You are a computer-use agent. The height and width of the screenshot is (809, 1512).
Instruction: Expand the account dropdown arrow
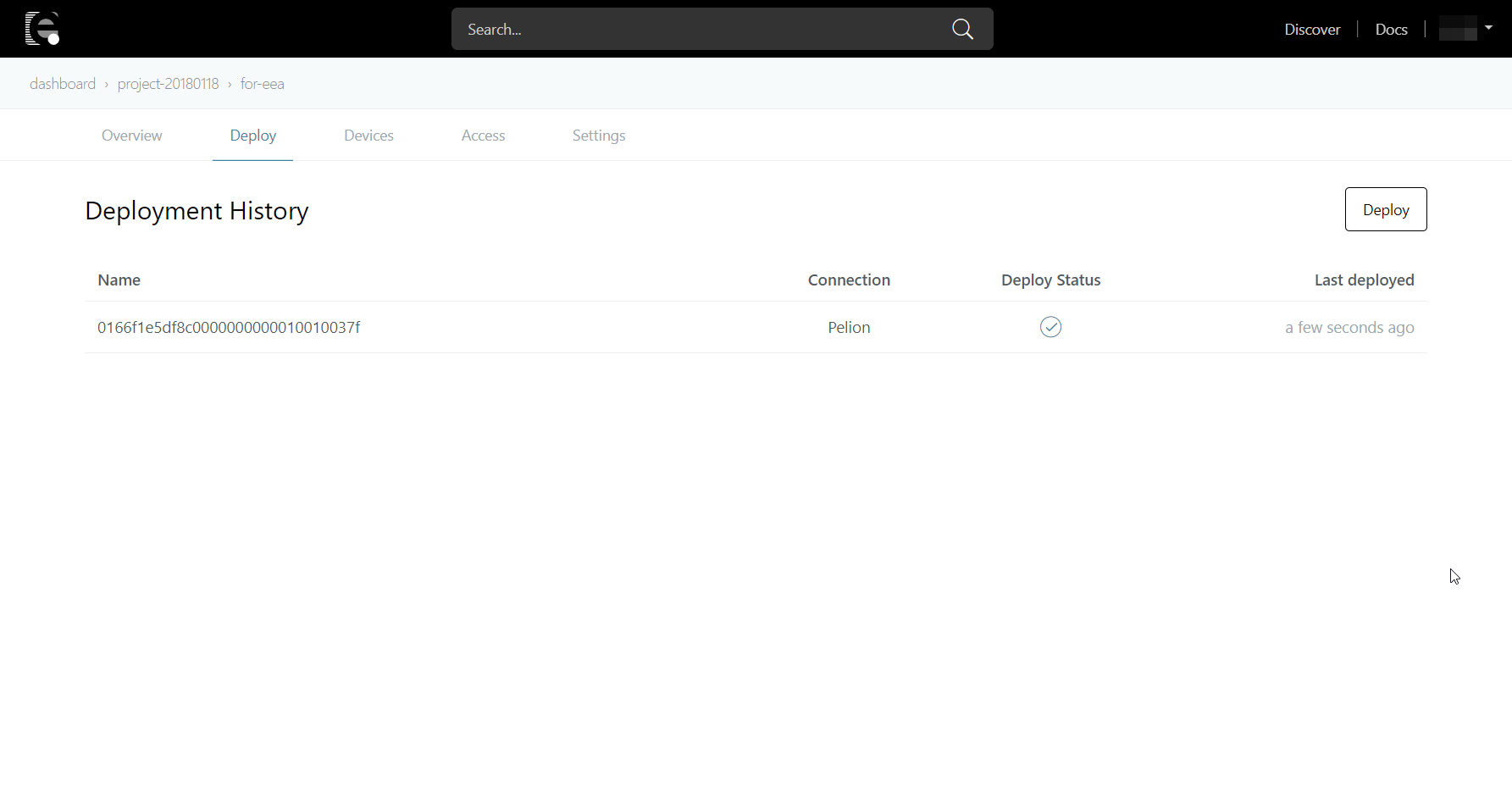click(x=1489, y=27)
